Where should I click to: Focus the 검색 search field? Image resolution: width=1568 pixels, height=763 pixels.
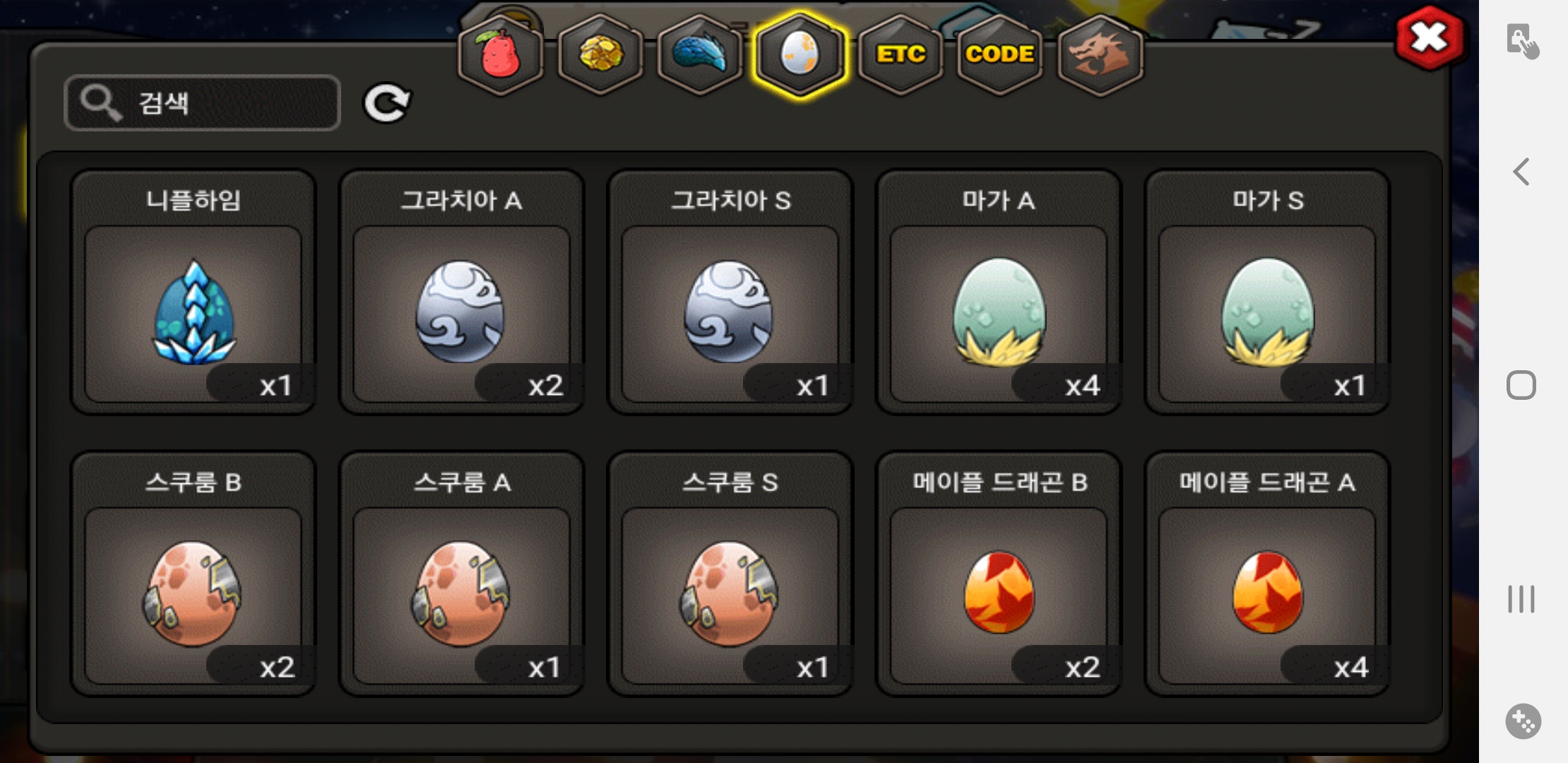click(x=202, y=103)
